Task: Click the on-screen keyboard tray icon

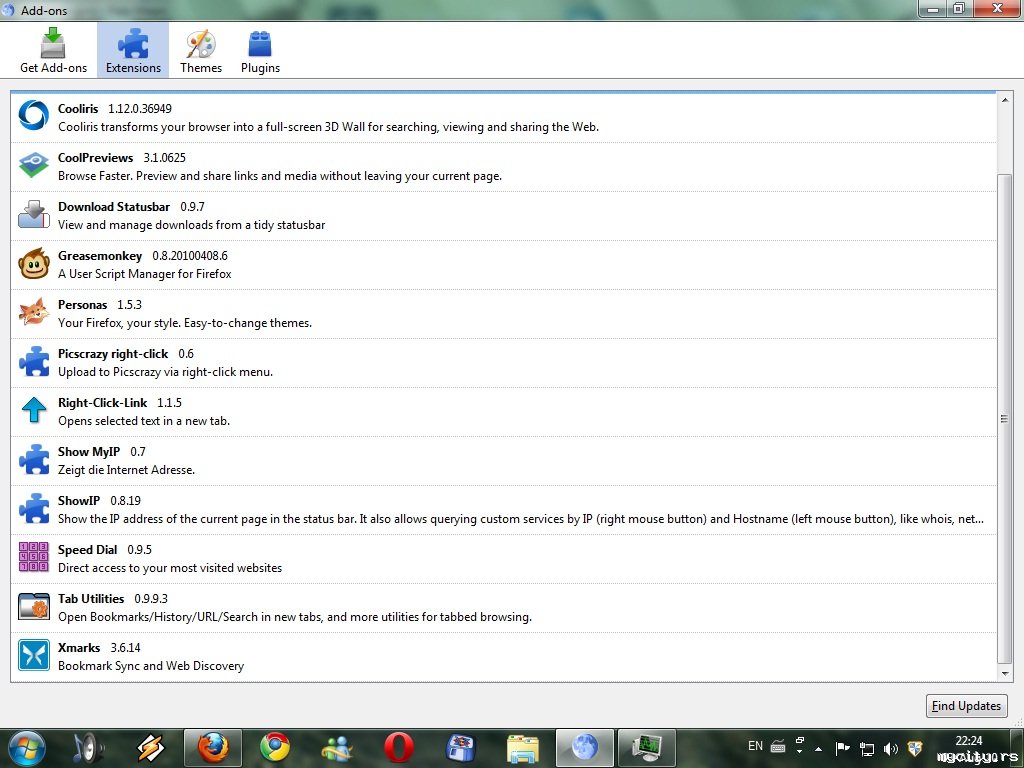Action: click(x=778, y=746)
